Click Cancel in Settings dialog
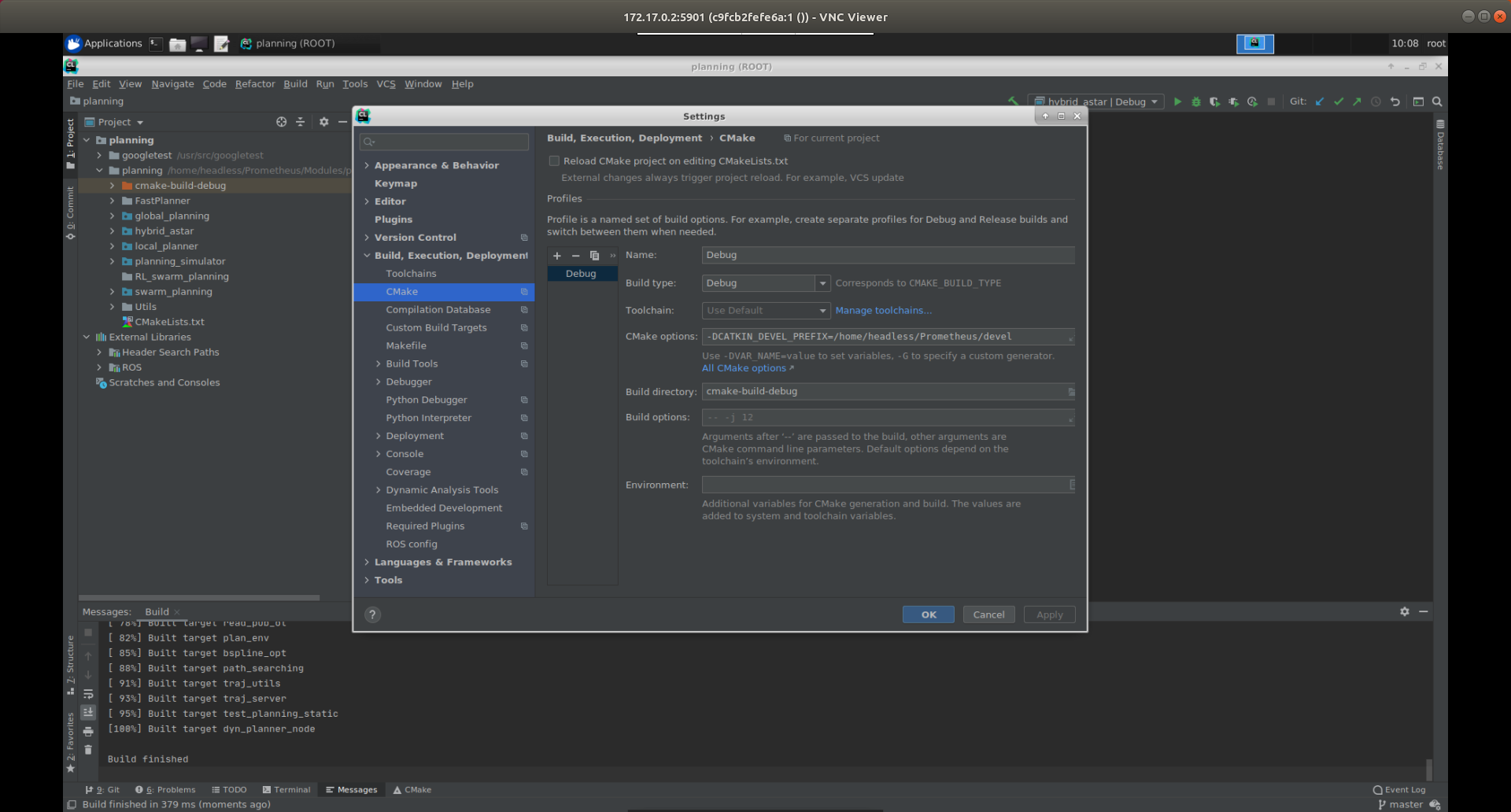 988,615
